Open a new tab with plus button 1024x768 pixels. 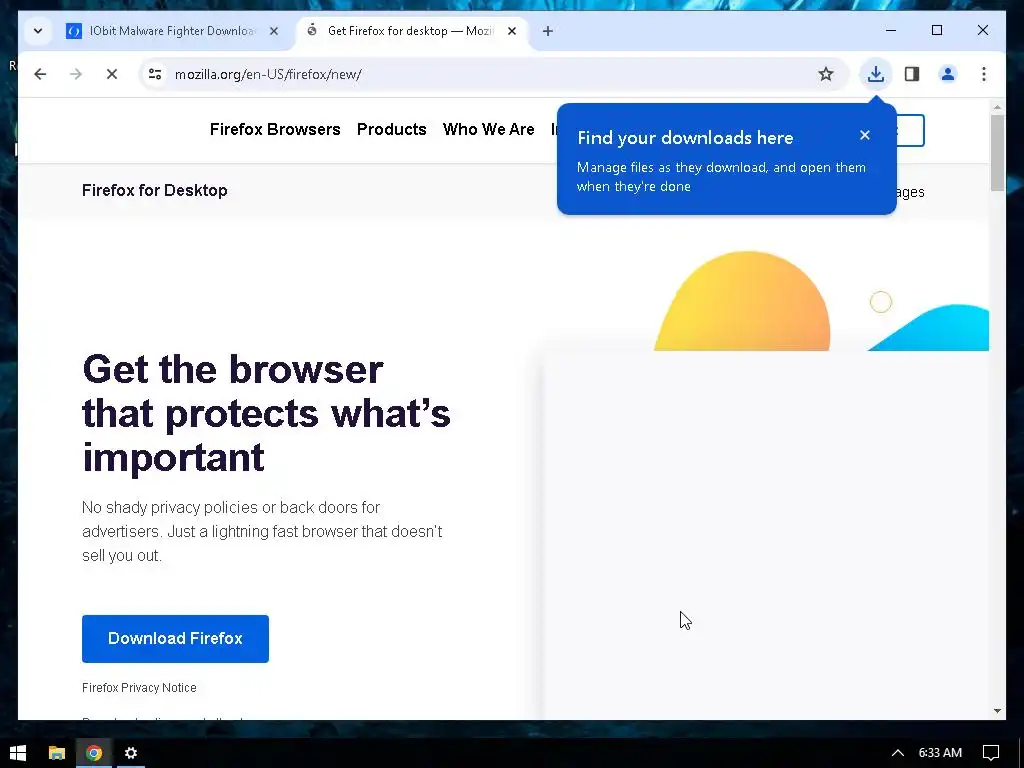click(548, 31)
